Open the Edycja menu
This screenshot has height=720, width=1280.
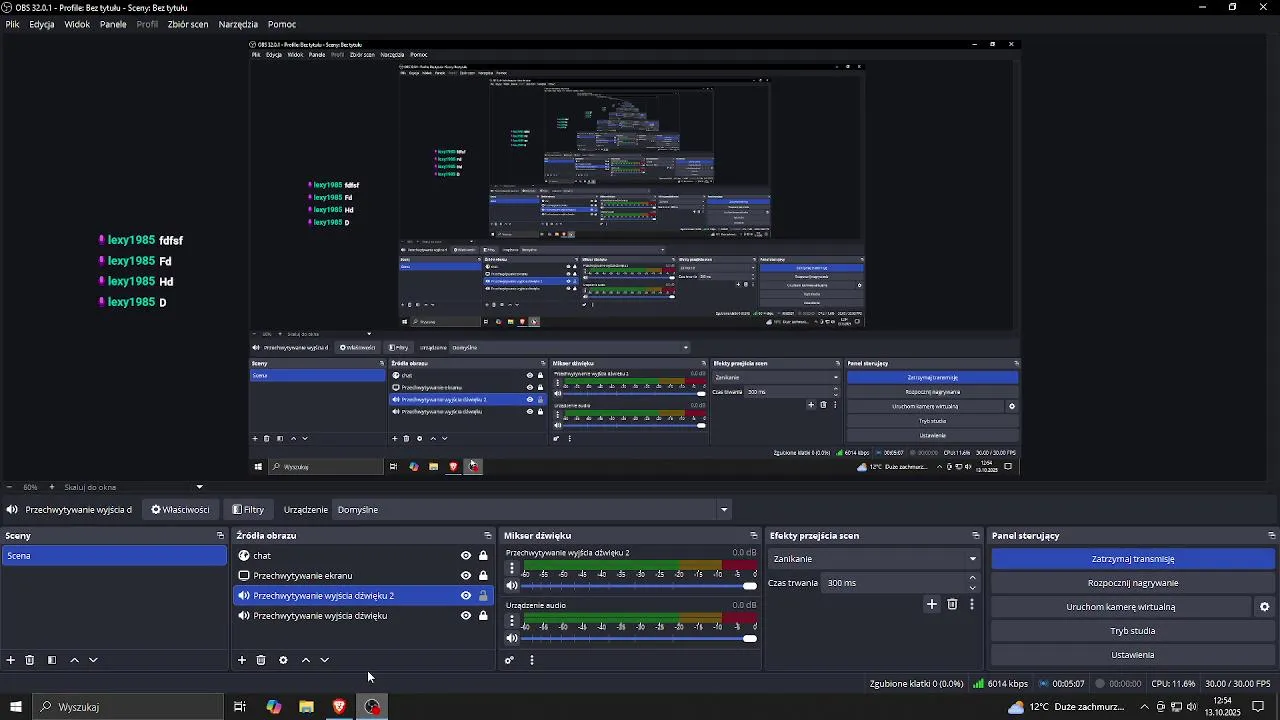[42, 24]
